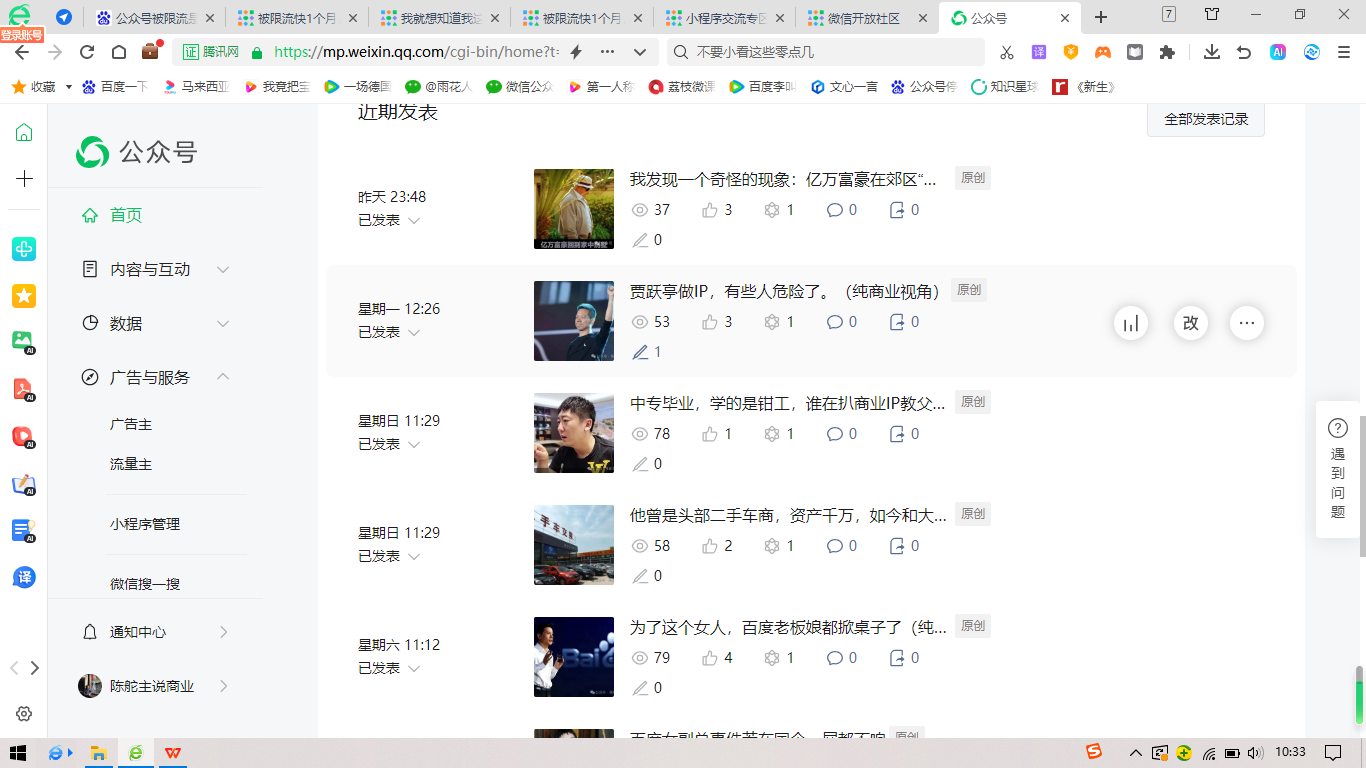Click 全部发表记录 button
The width and height of the screenshot is (1366, 768).
click(1206, 119)
